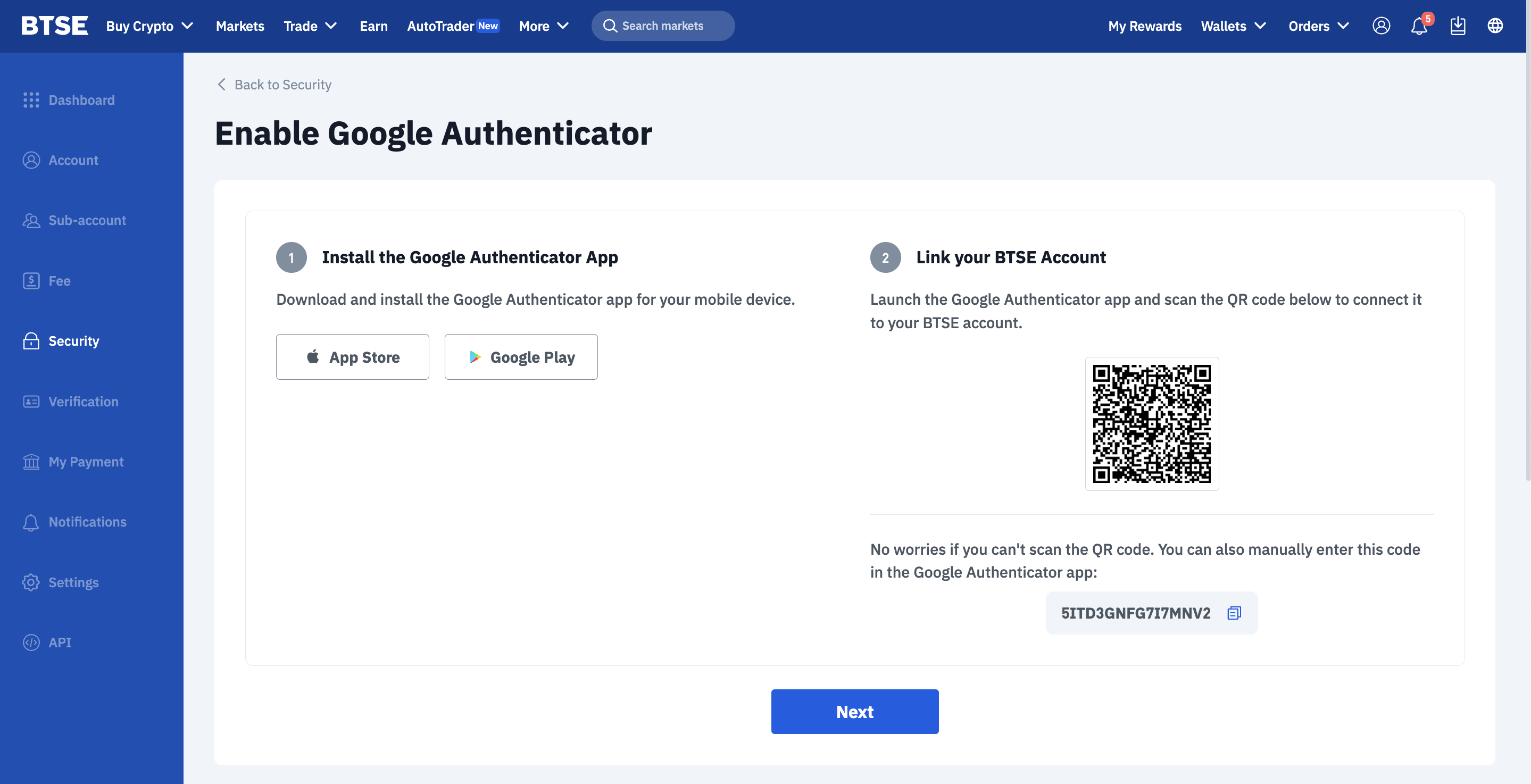Open the More dropdown menu

pyautogui.click(x=544, y=26)
